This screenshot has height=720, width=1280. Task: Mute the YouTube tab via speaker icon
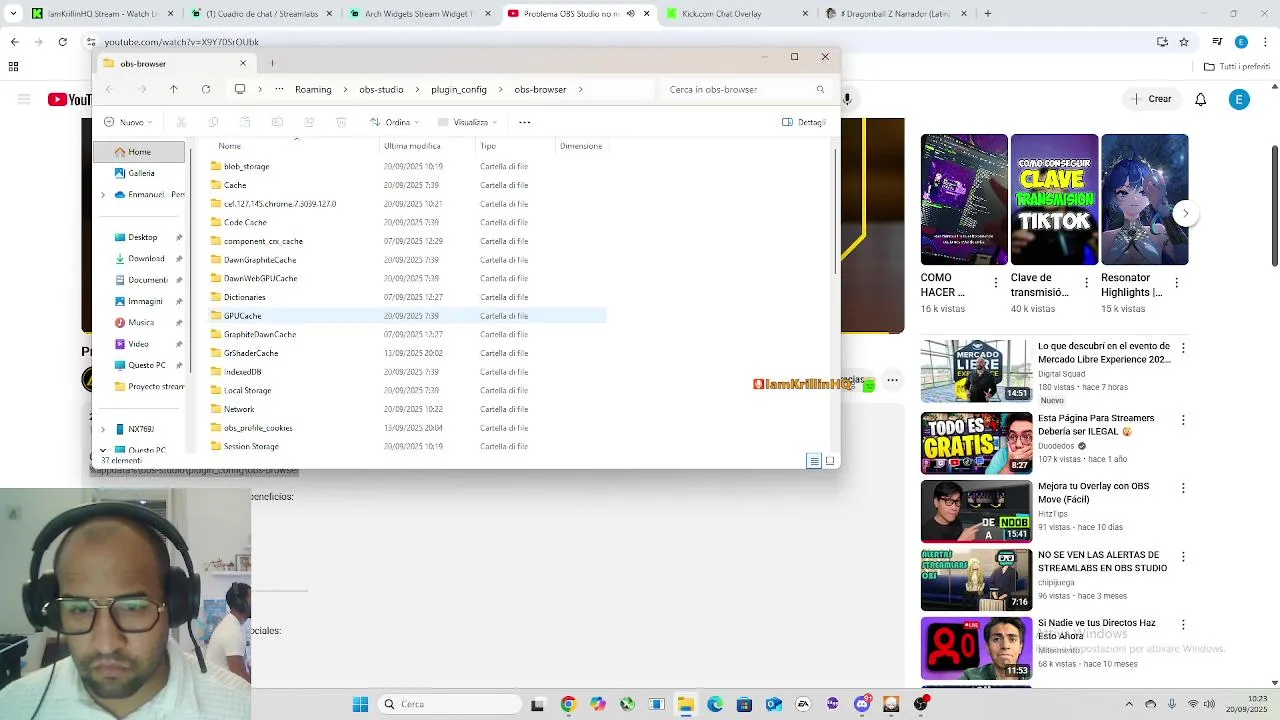630,13
